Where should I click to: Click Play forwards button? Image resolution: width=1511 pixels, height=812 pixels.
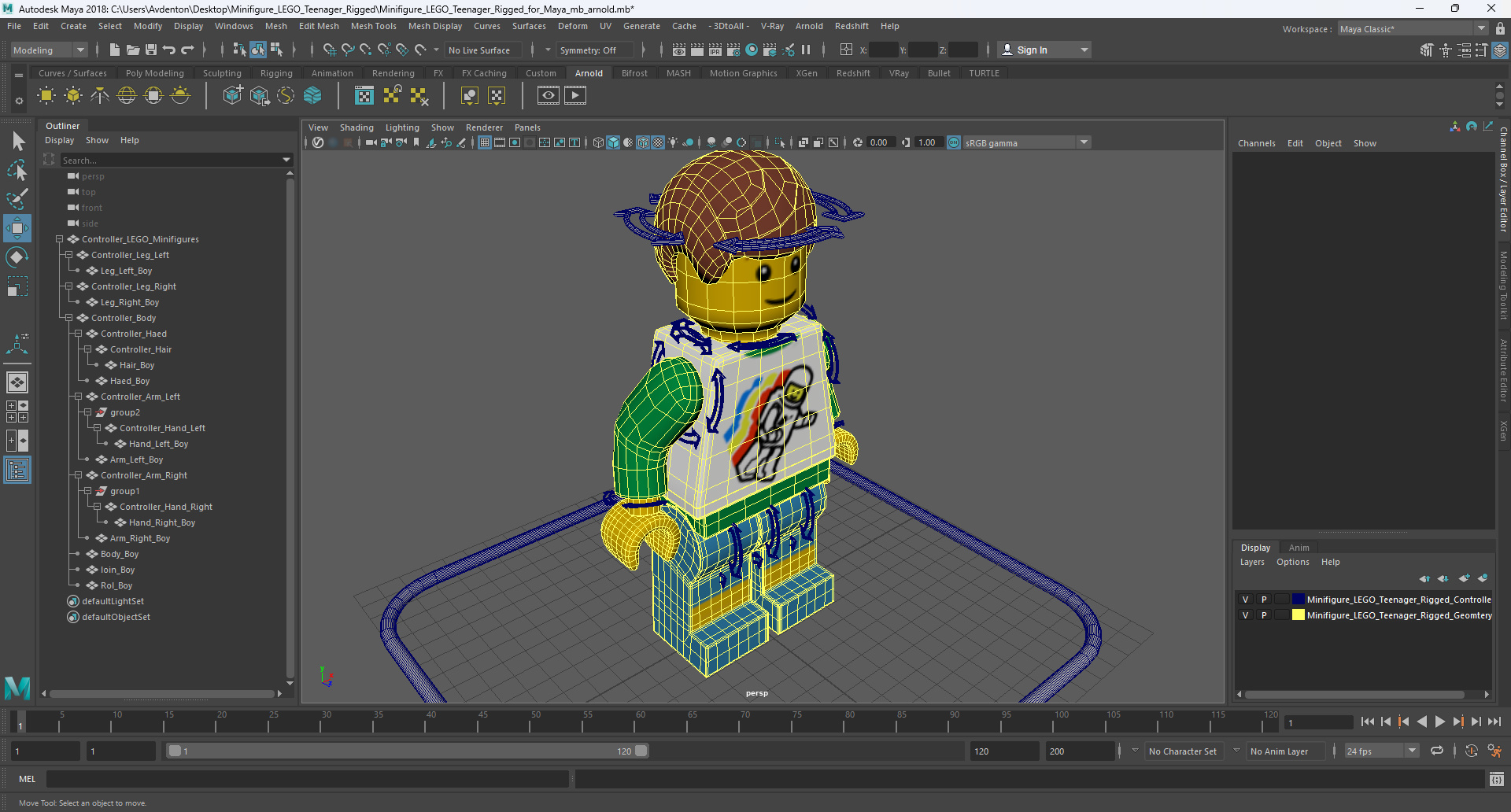coord(1439,722)
